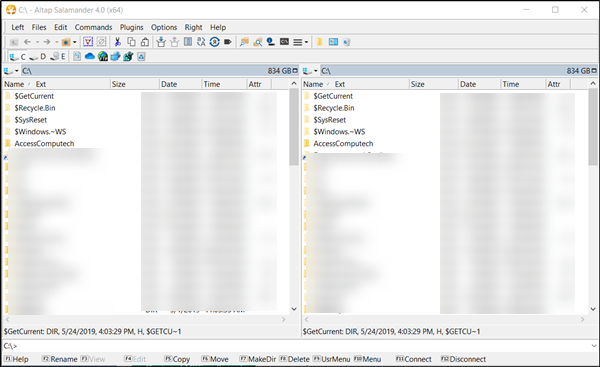Viewport: 600px width, 367px height.
Task: Switch to drive C in drive bar
Action: (x=18, y=57)
